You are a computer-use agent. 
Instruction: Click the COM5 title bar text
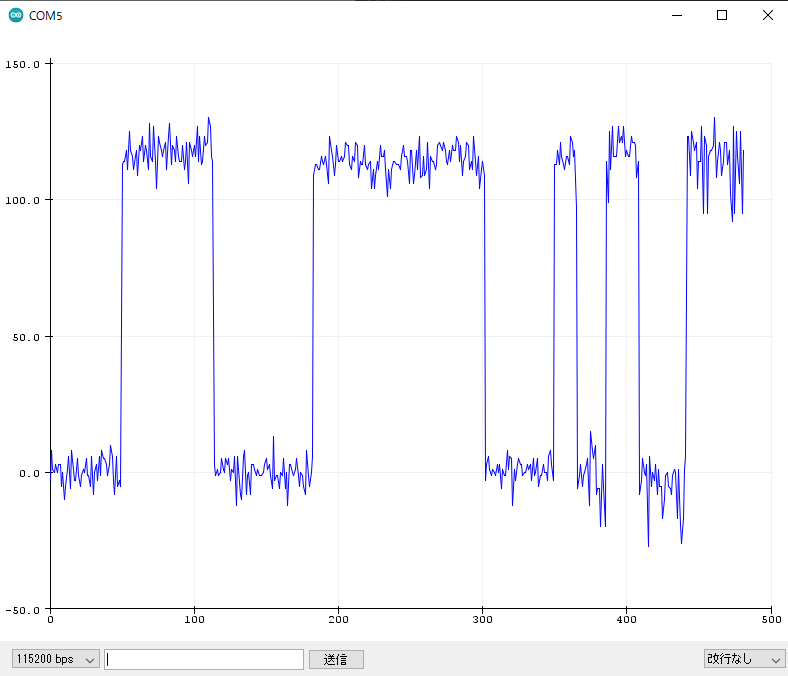(45, 15)
